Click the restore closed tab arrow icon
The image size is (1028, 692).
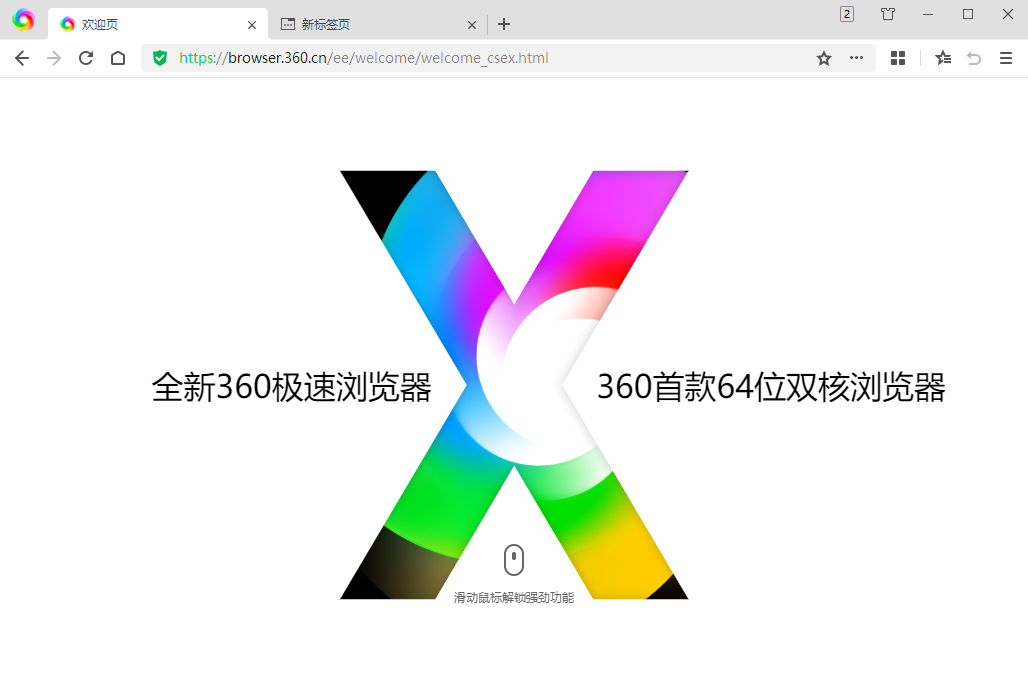pos(974,58)
